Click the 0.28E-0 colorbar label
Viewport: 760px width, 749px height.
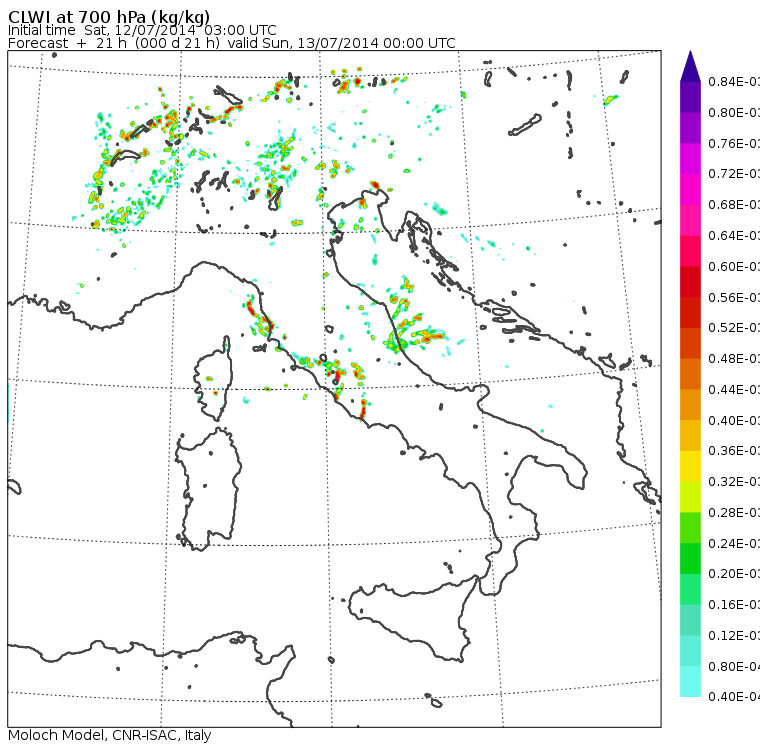(734, 512)
